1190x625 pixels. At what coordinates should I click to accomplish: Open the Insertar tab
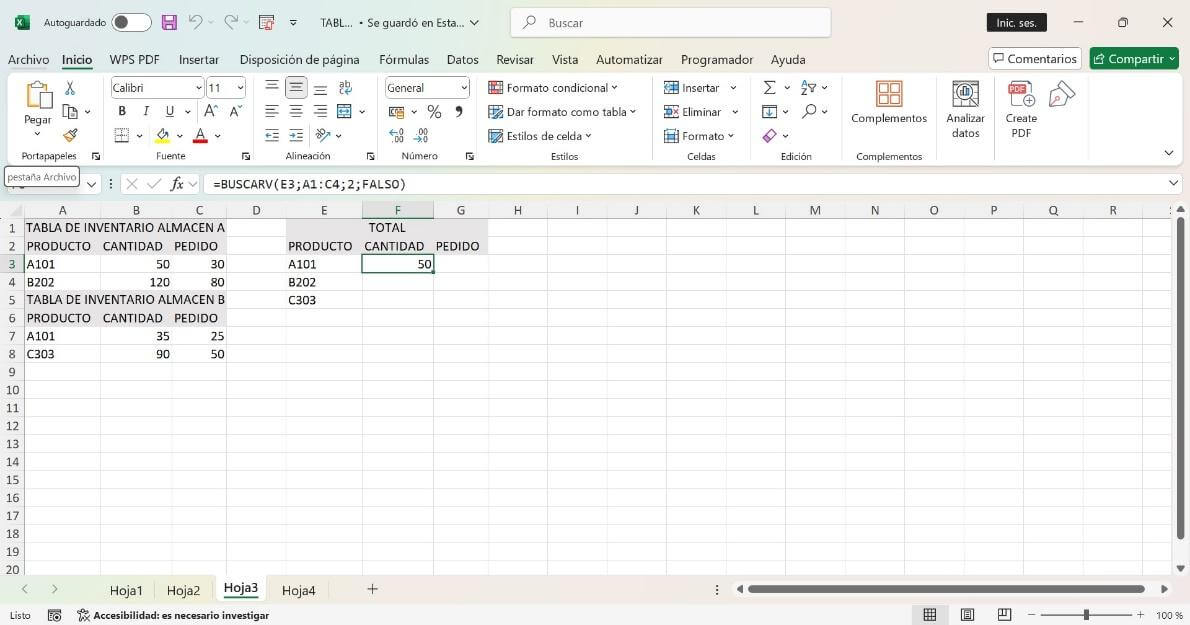pos(199,59)
